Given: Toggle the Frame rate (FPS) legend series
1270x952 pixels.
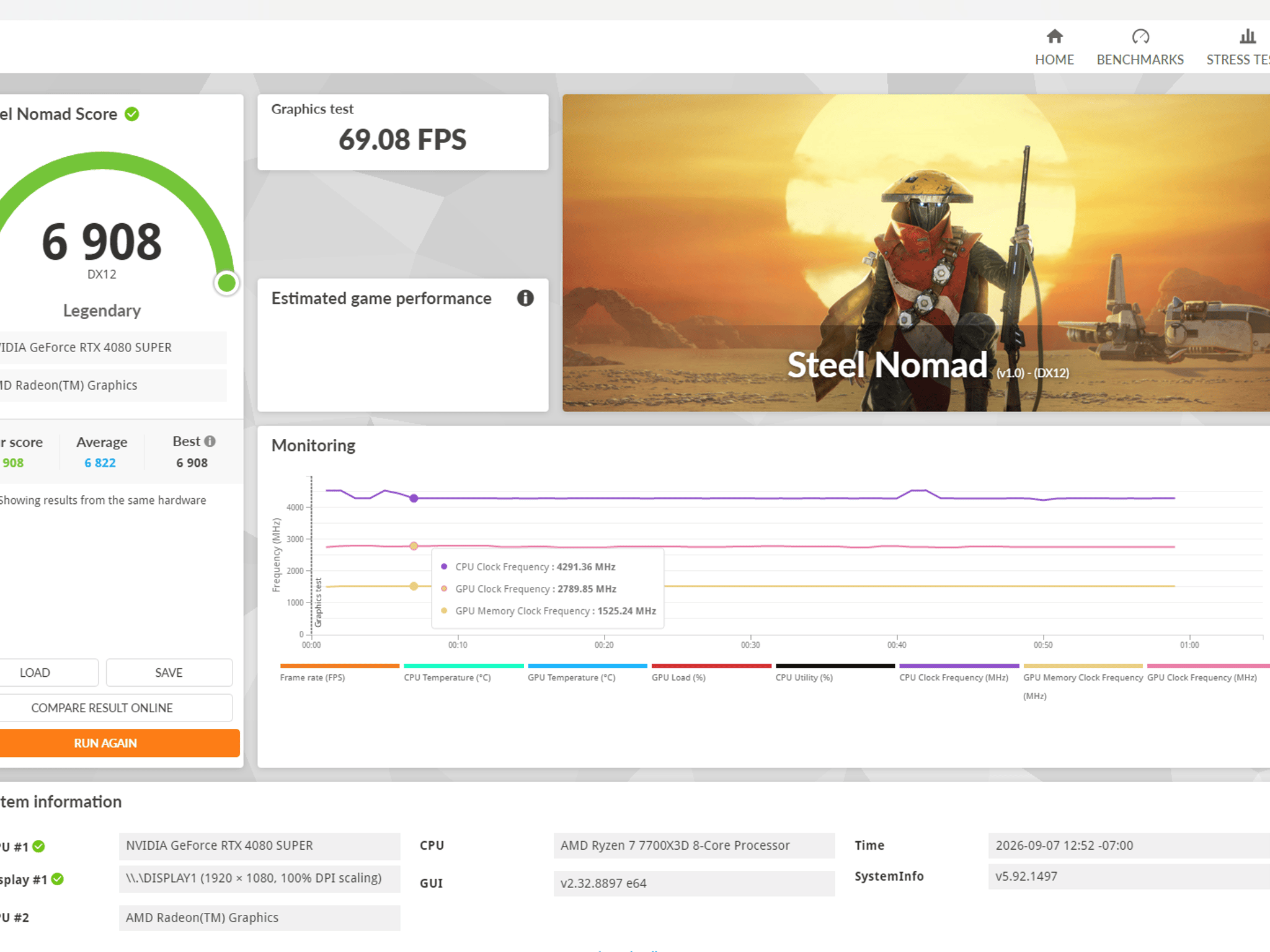Looking at the screenshot, I should (339, 673).
